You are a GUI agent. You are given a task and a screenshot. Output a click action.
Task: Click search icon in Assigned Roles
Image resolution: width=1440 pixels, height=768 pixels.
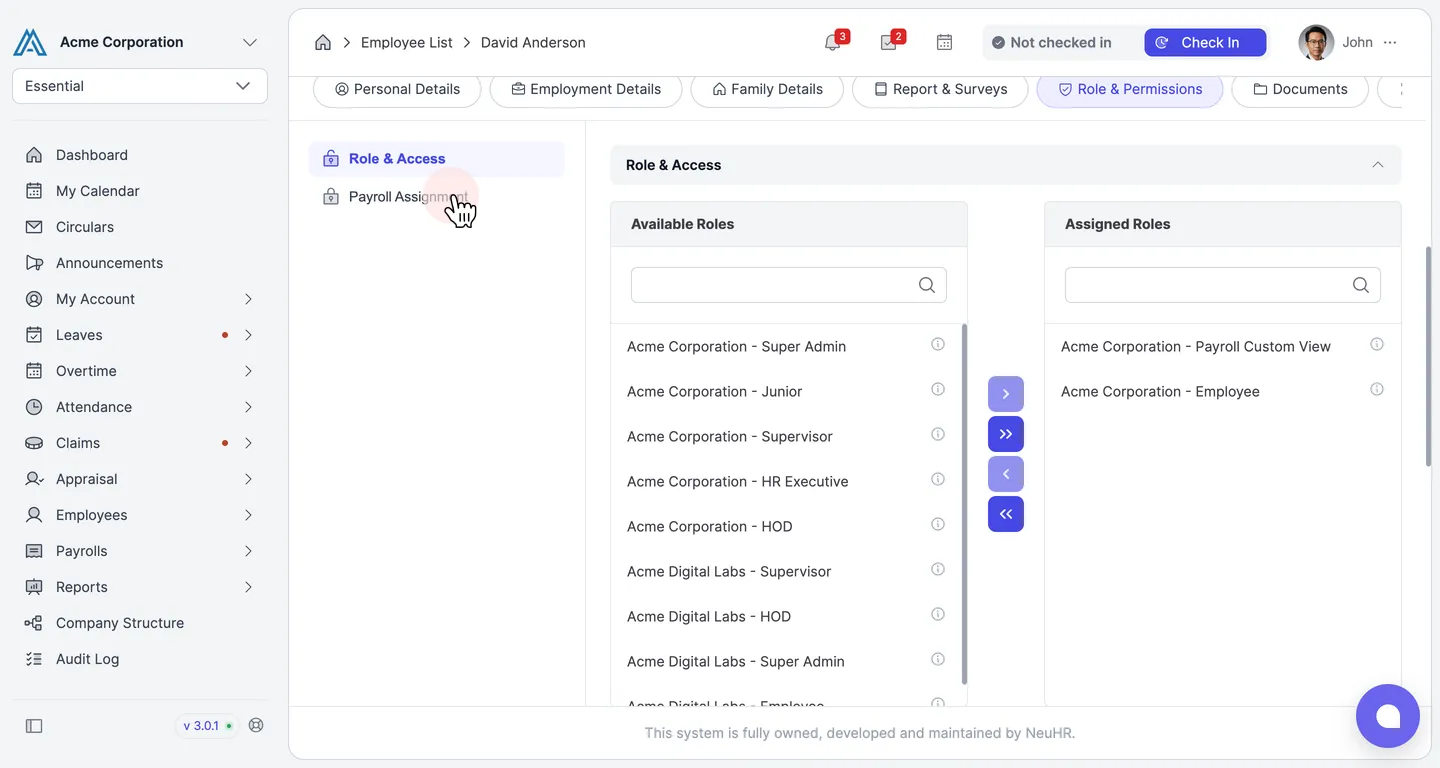tap(1361, 285)
